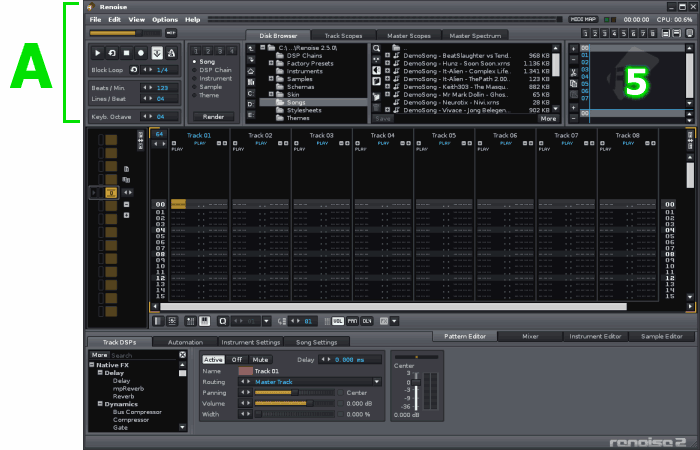Clear the DSP search with X icon
The height and width of the screenshot is (450, 700).
pos(183,355)
